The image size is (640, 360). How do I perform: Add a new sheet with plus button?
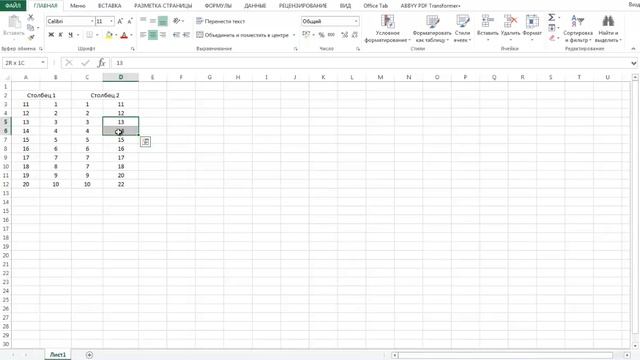(89, 355)
